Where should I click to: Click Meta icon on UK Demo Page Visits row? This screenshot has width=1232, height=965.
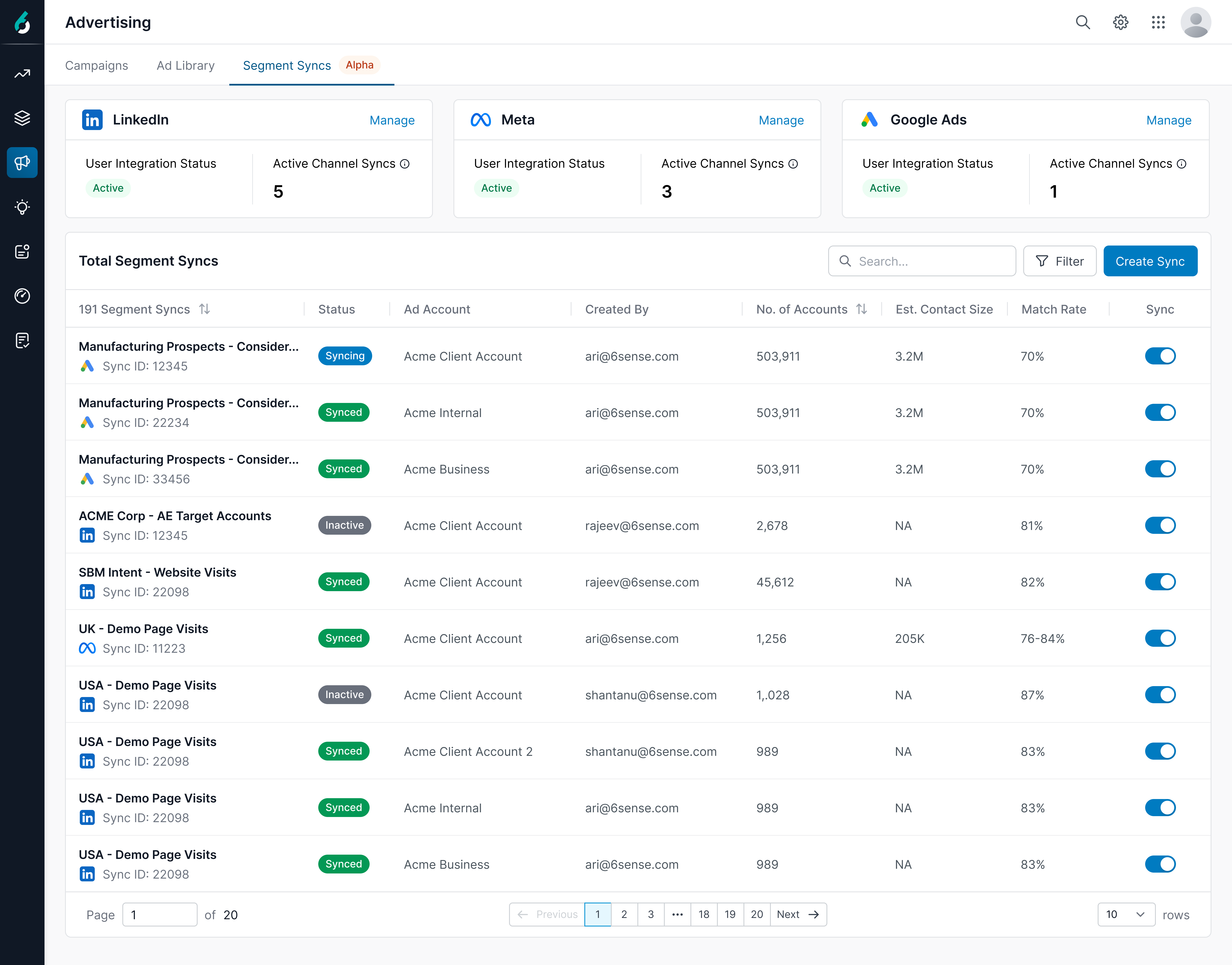87,649
